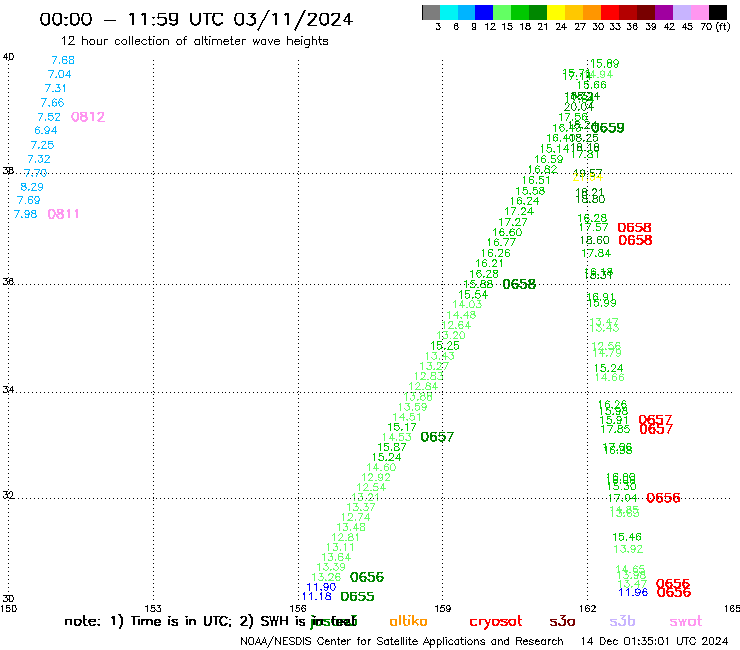Click the dark green '0657' time stamp
This screenshot has width=740, height=650.
(437, 437)
